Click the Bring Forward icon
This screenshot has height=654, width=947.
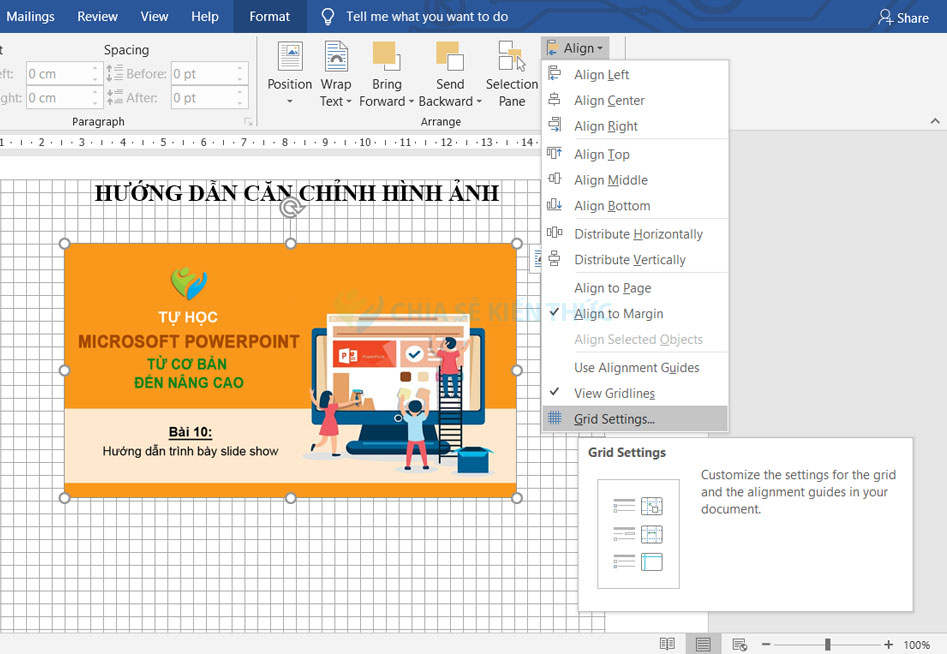point(386,57)
